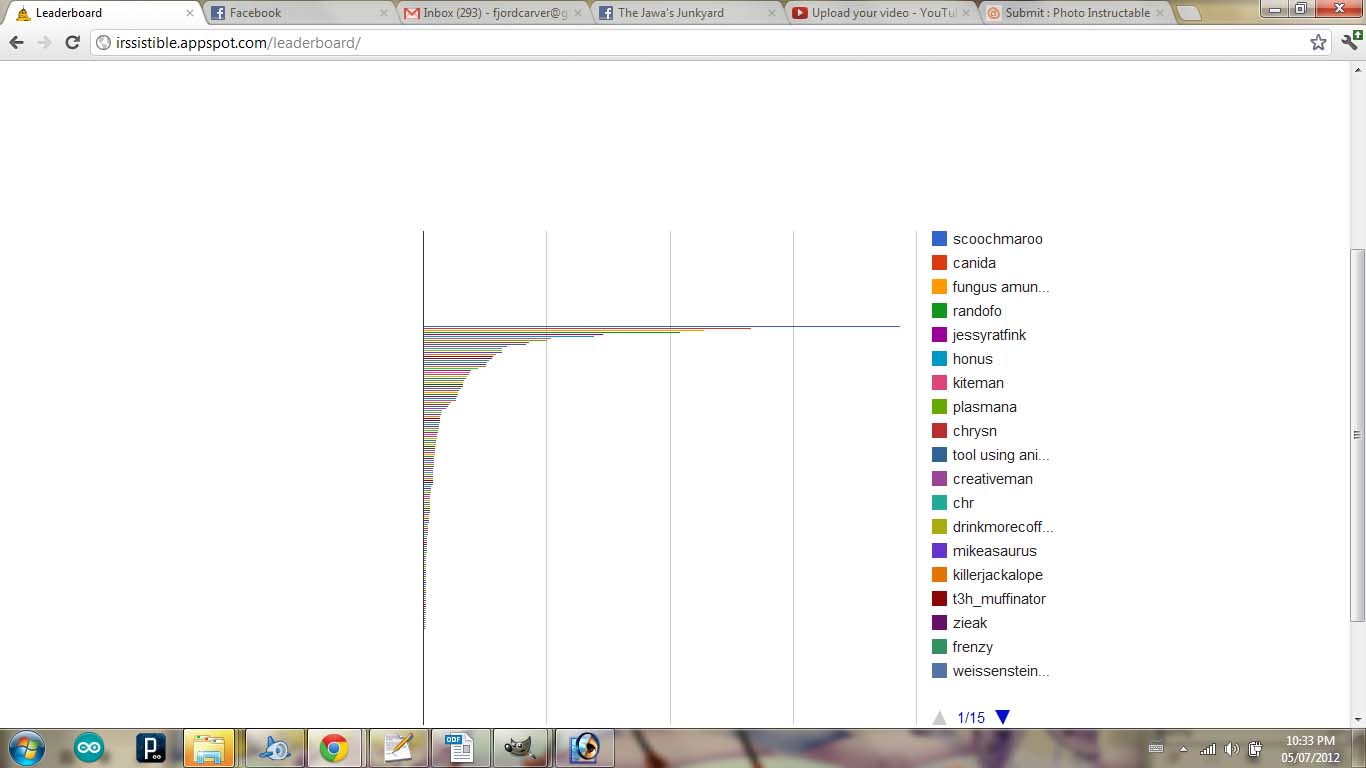
Task: Click the site info globe icon
Action: click(x=104, y=43)
